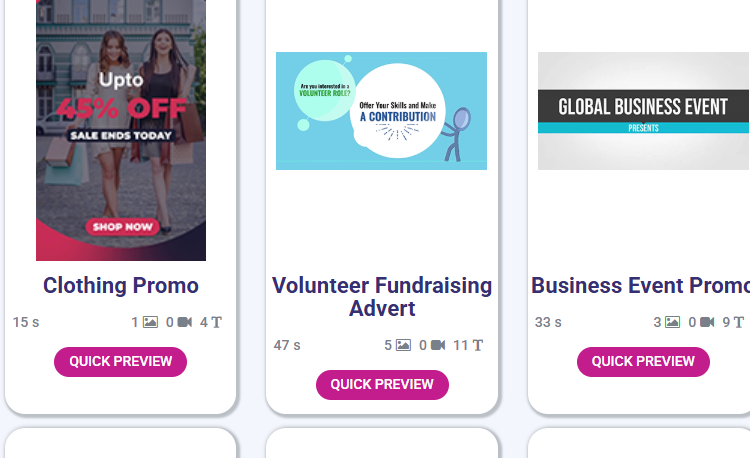Click video count icon on Business Event Promo
The width and height of the screenshot is (750, 458).
[707, 322]
